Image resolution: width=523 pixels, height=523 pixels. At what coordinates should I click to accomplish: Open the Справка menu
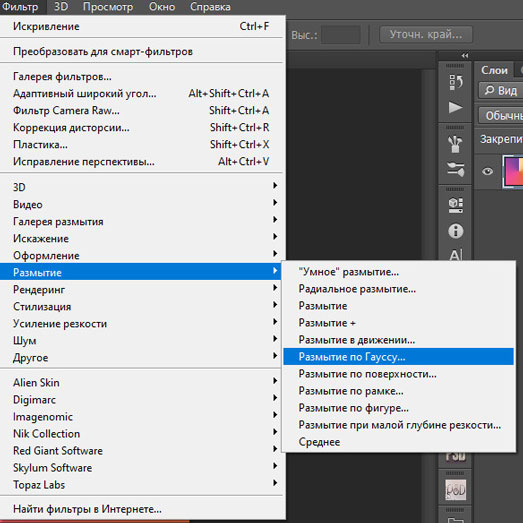[x=210, y=7]
